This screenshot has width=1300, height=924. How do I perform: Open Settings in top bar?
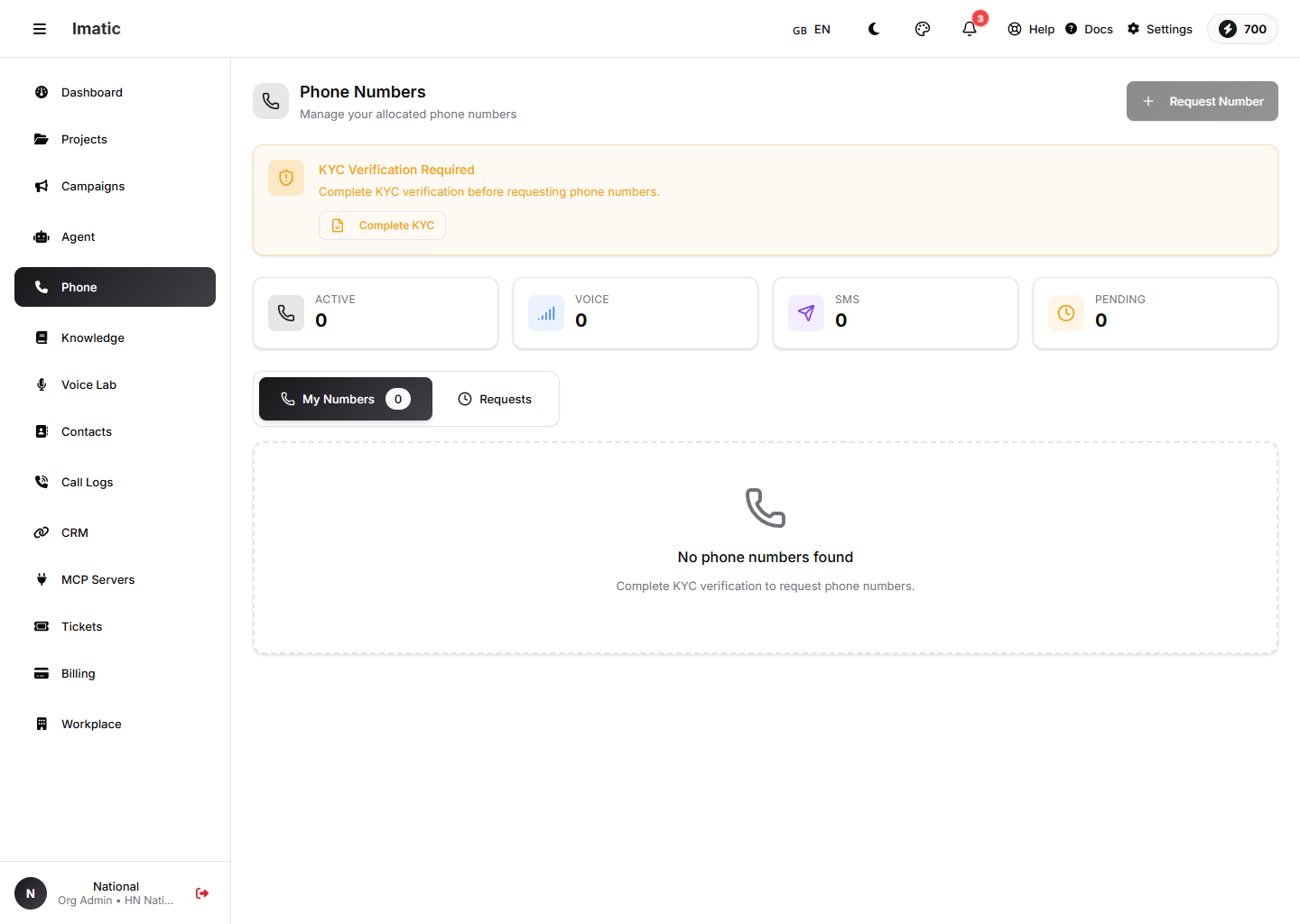pyautogui.click(x=1160, y=29)
